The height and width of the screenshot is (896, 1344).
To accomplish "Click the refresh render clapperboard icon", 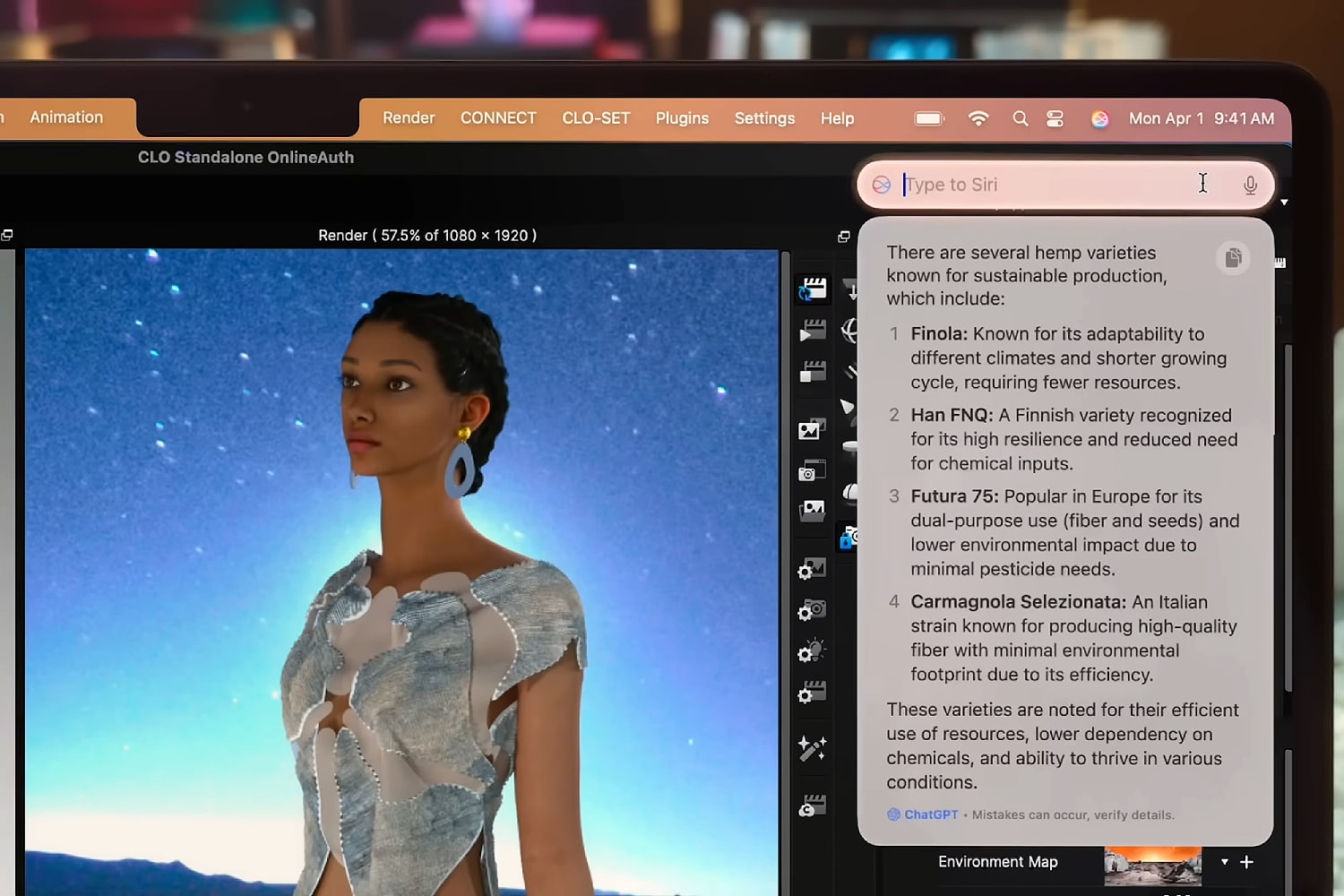I will pos(813,289).
